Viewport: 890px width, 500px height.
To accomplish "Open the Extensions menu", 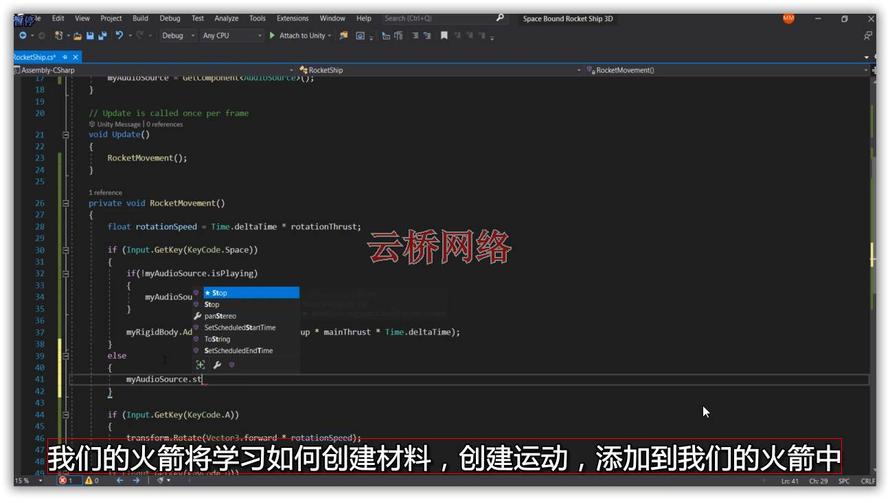I will click(292, 18).
